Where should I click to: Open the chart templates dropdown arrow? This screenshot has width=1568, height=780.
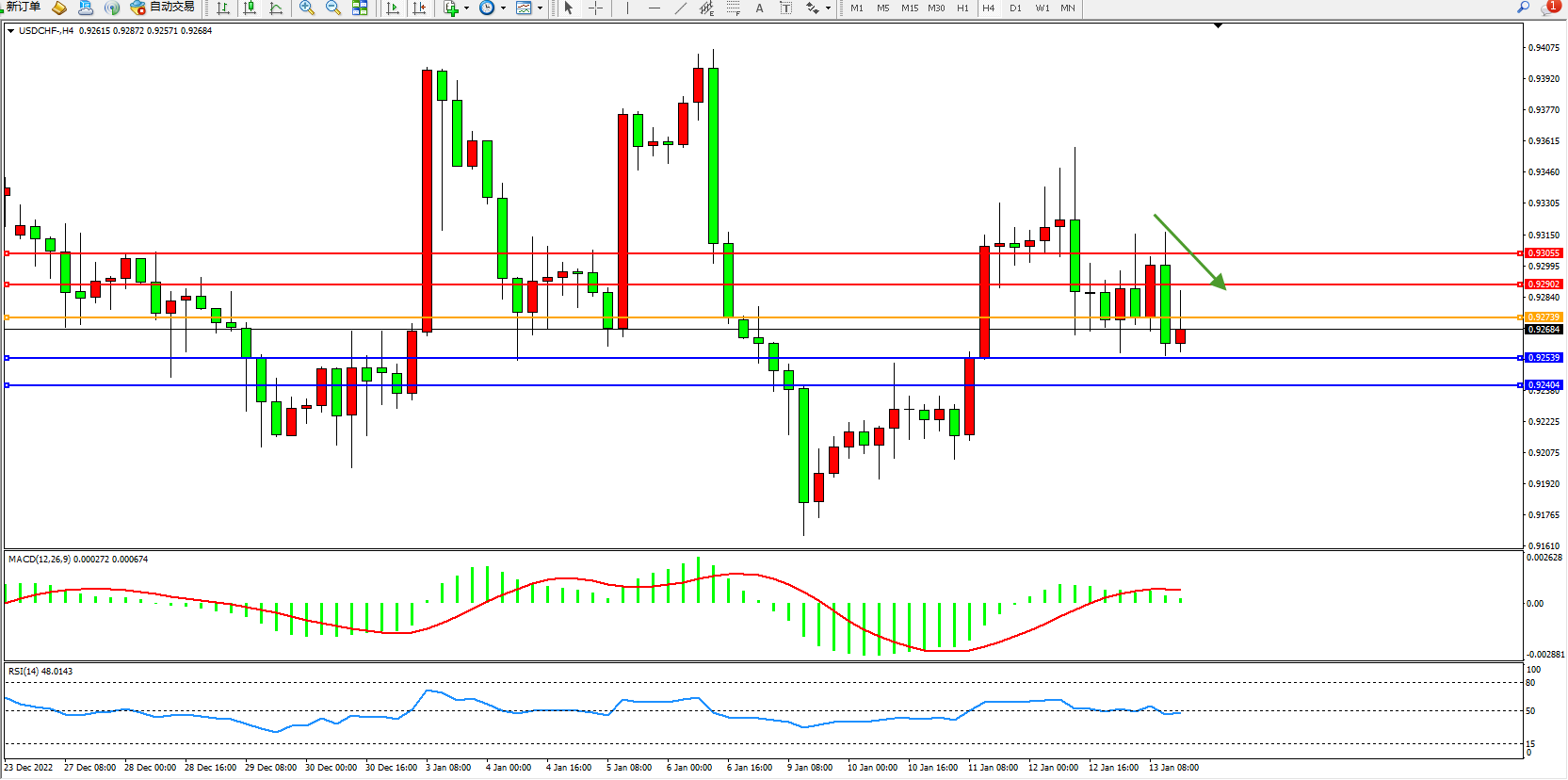click(x=540, y=8)
